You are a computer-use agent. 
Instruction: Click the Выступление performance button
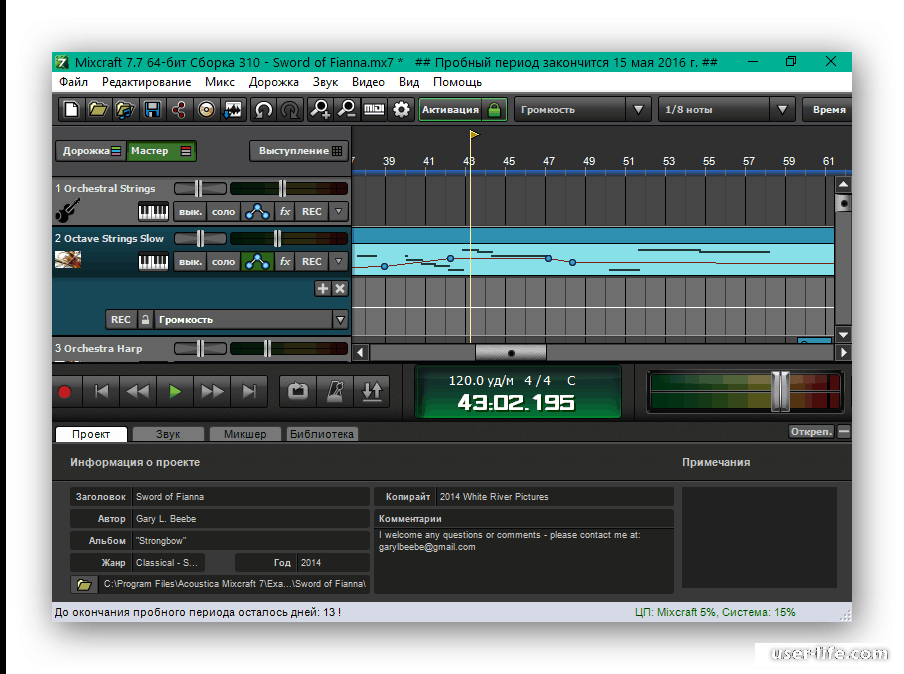299,151
